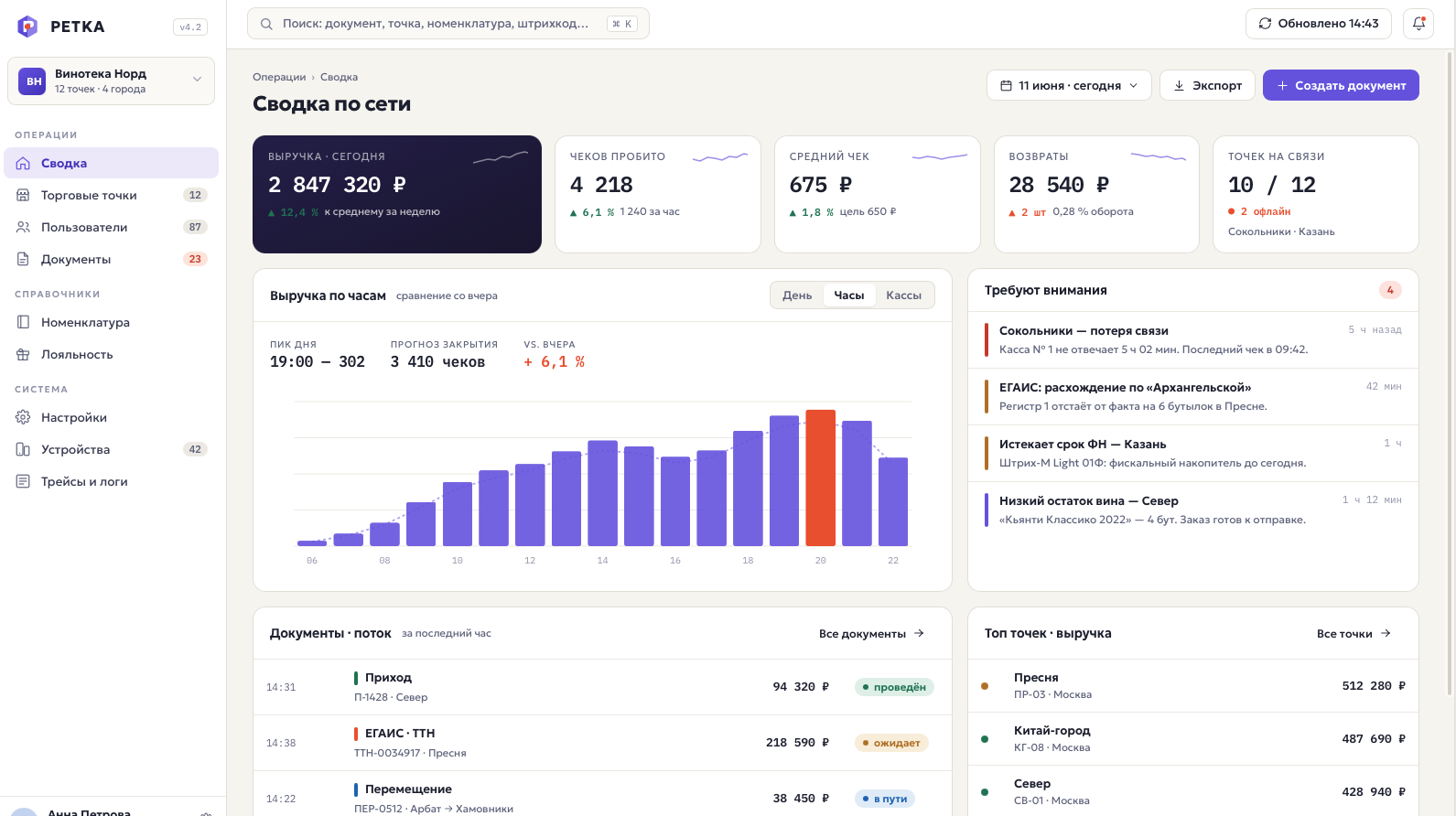Image resolution: width=1456 pixels, height=816 pixels.
Task: Open the ЕГАИС · ТТН document row
Action: coord(602,743)
